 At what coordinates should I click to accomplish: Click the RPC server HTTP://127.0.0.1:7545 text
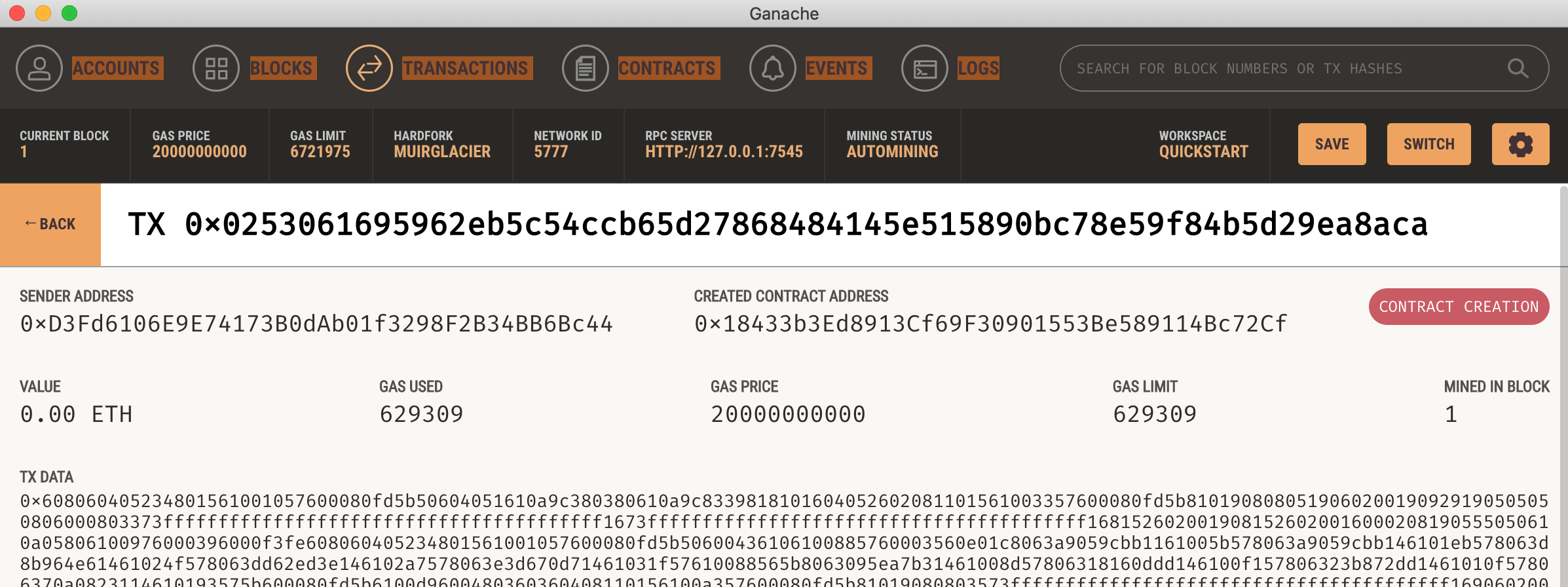click(x=724, y=152)
